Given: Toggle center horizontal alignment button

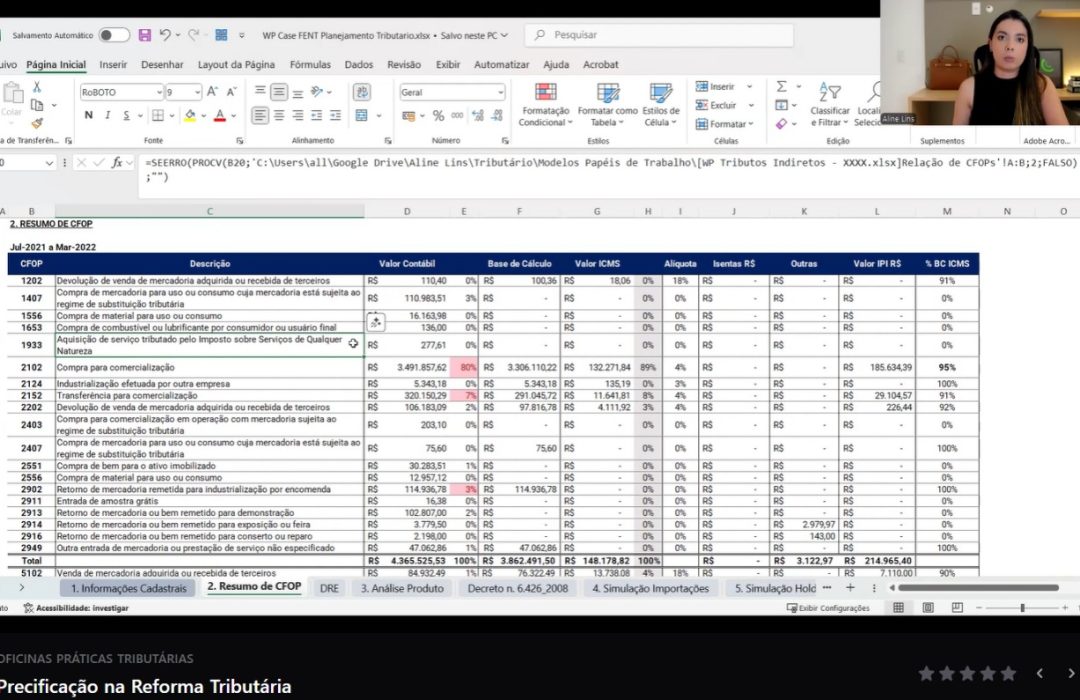Looking at the screenshot, I should pyautogui.click(x=279, y=115).
